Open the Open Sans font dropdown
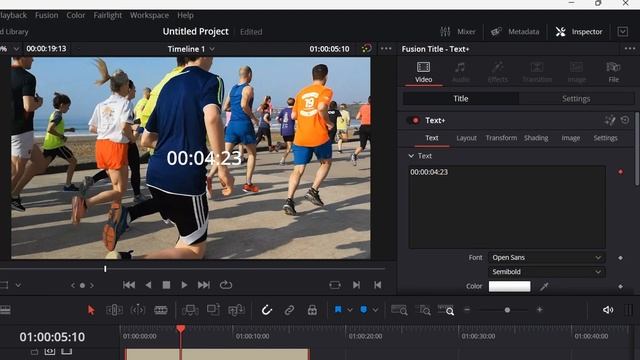This screenshot has height=360, width=640. pos(547,258)
